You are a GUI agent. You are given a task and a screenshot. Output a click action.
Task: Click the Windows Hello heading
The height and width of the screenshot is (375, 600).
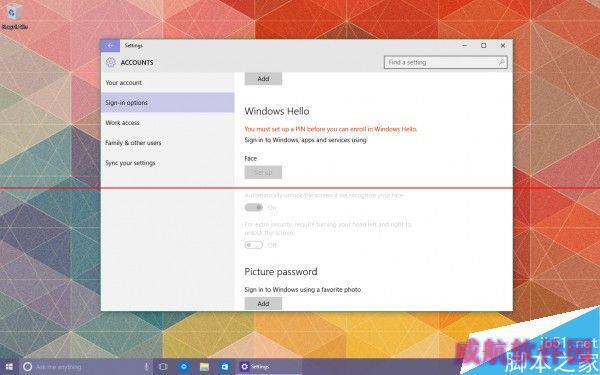pos(277,111)
